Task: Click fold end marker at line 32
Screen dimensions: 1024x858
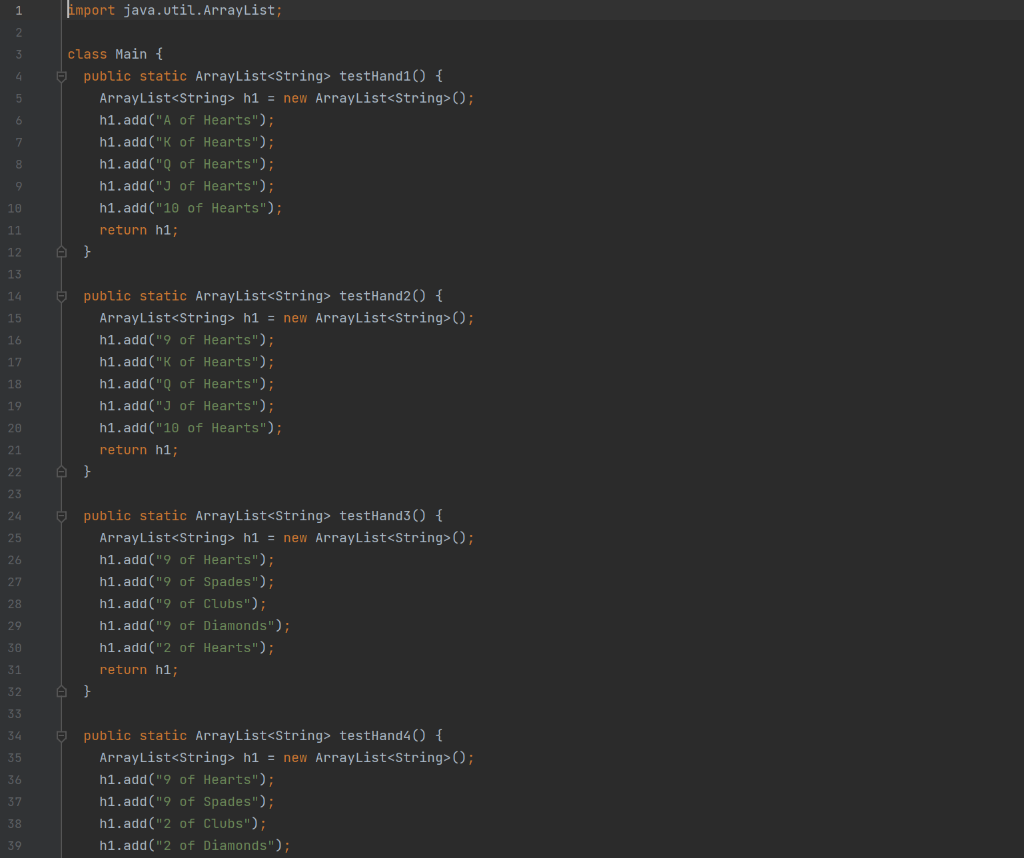Action: [61, 692]
